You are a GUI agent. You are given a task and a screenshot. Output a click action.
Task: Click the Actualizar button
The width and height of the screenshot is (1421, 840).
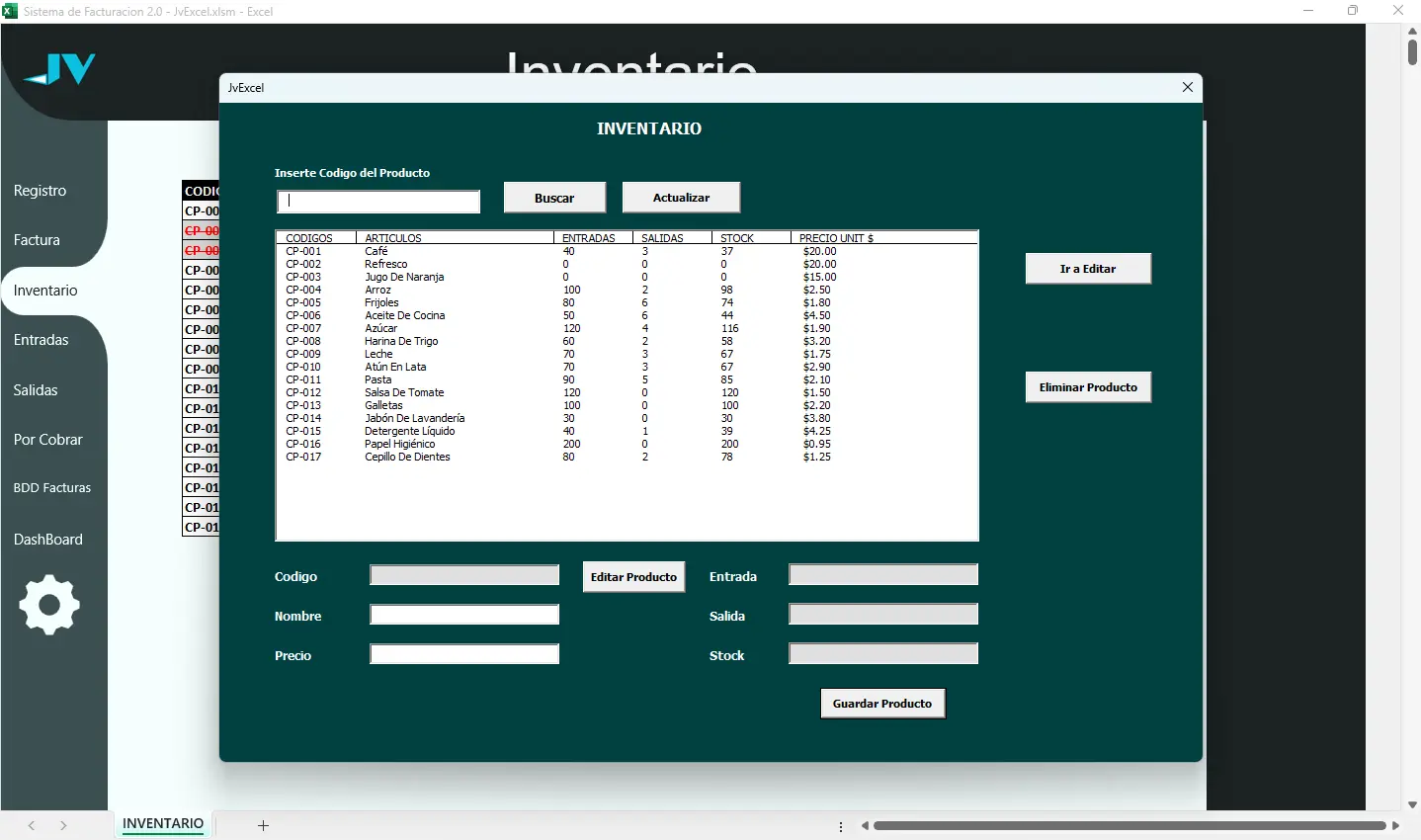pyautogui.click(x=681, y=198)
